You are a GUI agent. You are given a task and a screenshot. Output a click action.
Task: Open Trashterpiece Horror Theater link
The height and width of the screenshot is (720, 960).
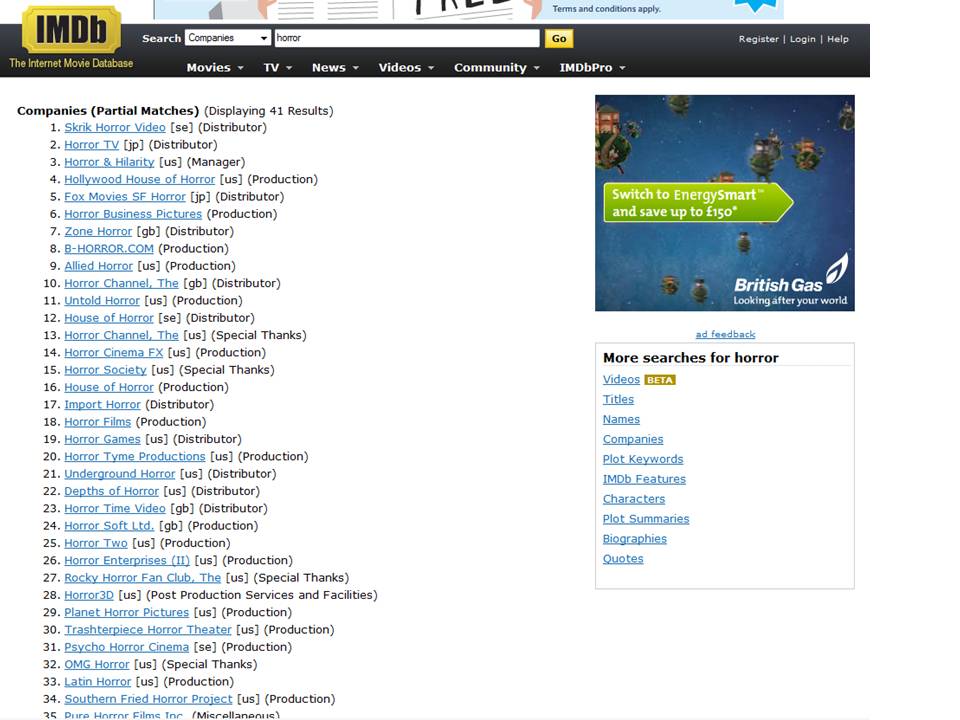[x=148, y=629]
